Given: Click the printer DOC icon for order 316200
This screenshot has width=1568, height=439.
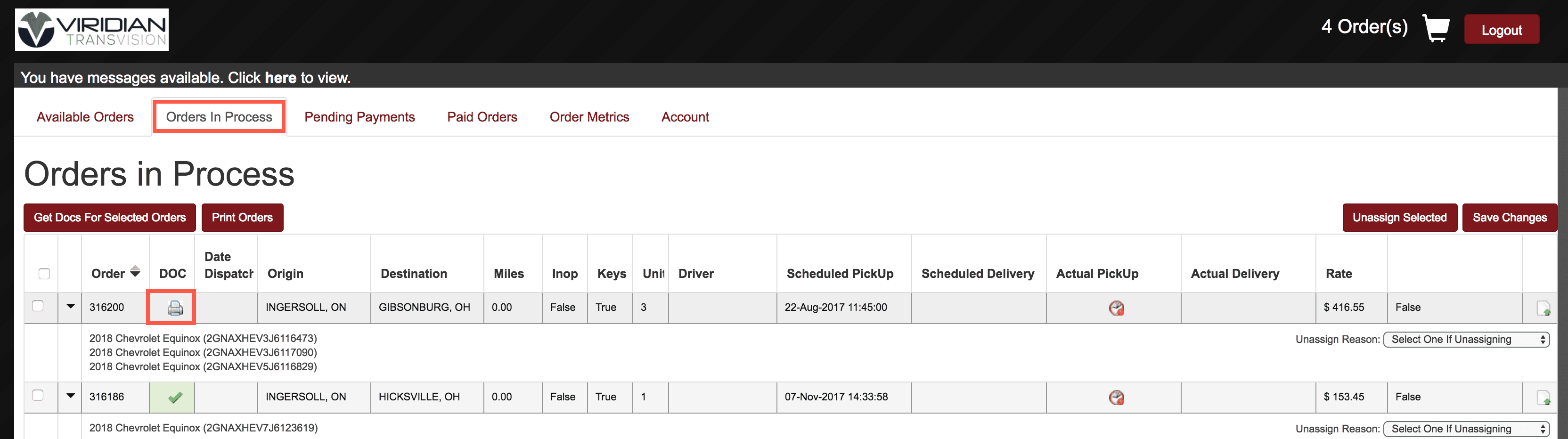Looking at the screenshot, I should pos(175,308).
